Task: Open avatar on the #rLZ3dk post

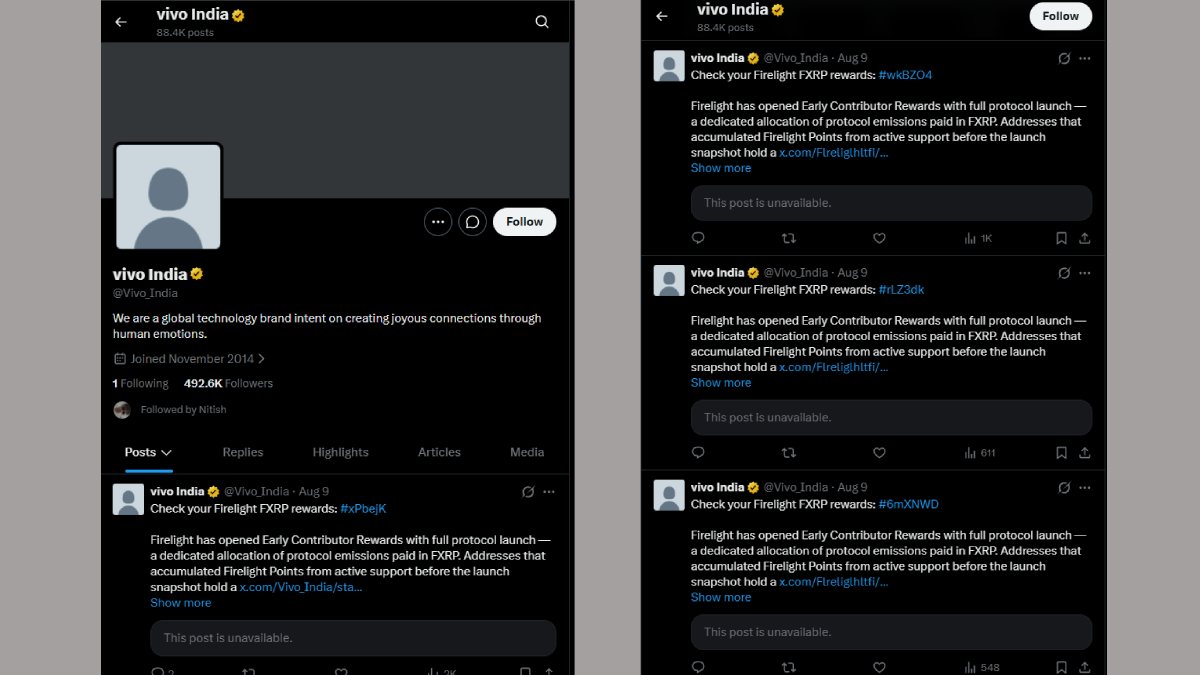Action: click(669, 281)
